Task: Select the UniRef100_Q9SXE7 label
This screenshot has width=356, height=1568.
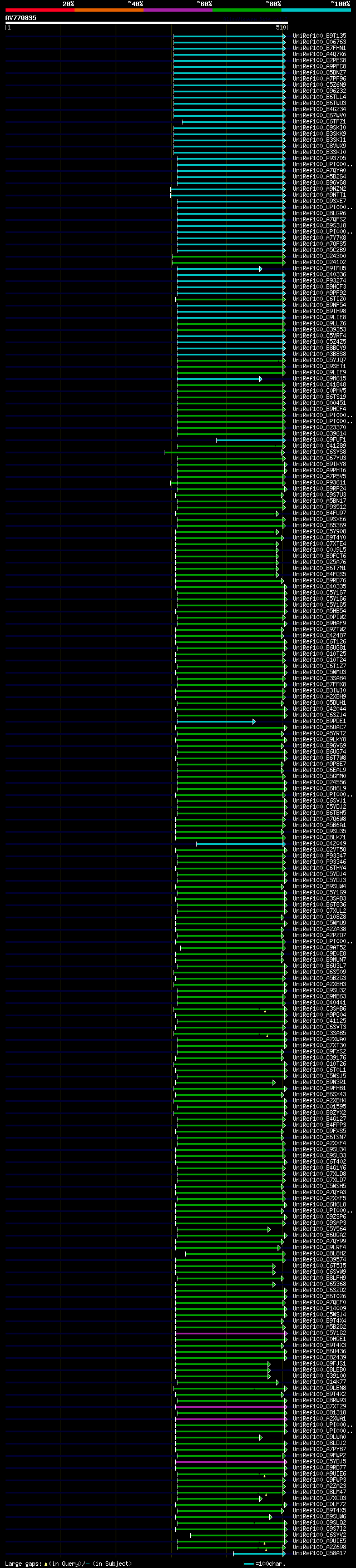Action: pos(319,201)
